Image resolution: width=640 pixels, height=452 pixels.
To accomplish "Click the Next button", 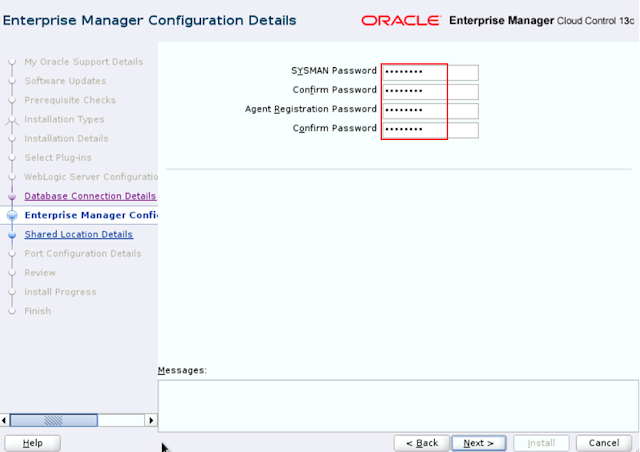I will [479, 443].
